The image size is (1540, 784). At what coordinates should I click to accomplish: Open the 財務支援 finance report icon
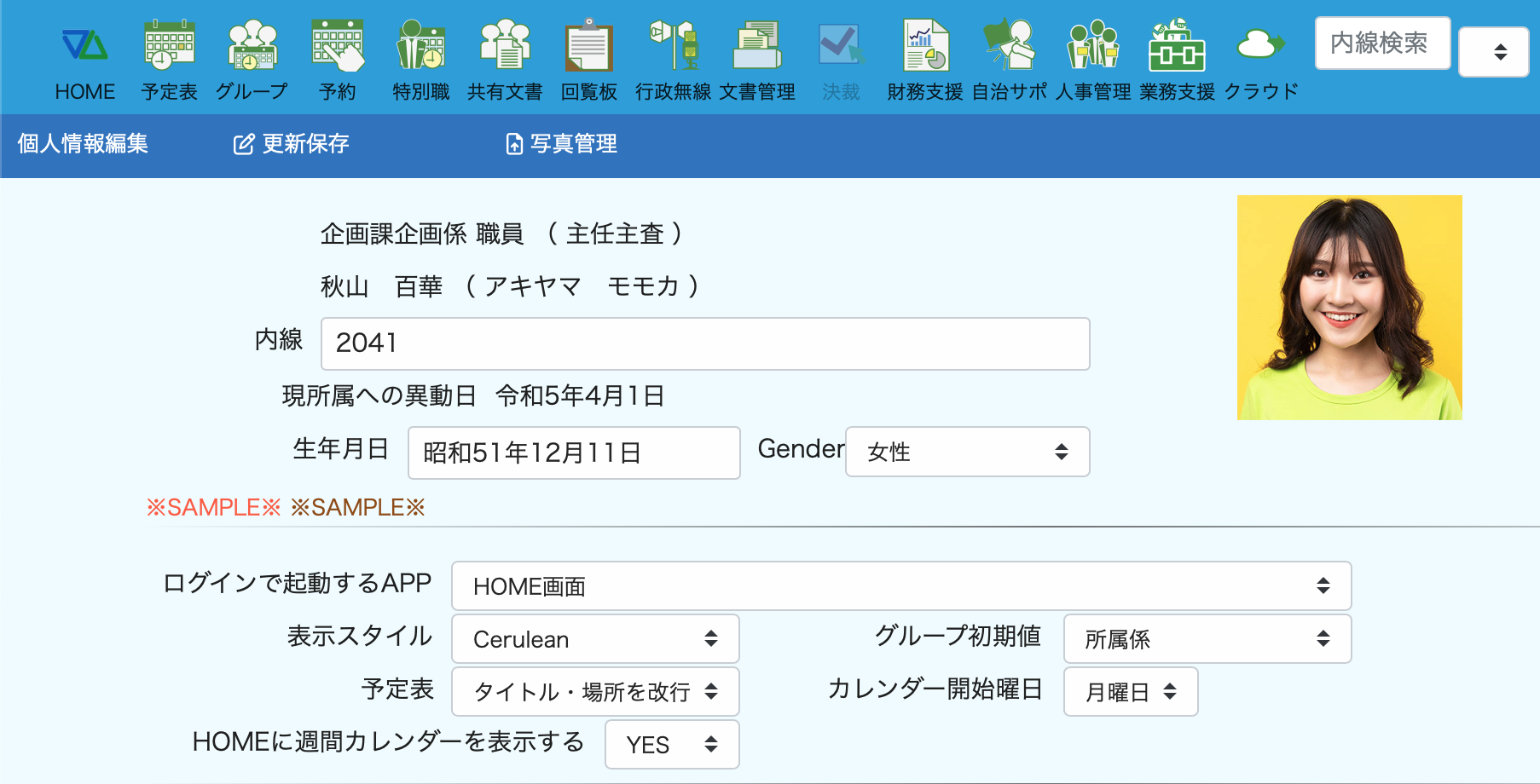[x=925, y=45]
